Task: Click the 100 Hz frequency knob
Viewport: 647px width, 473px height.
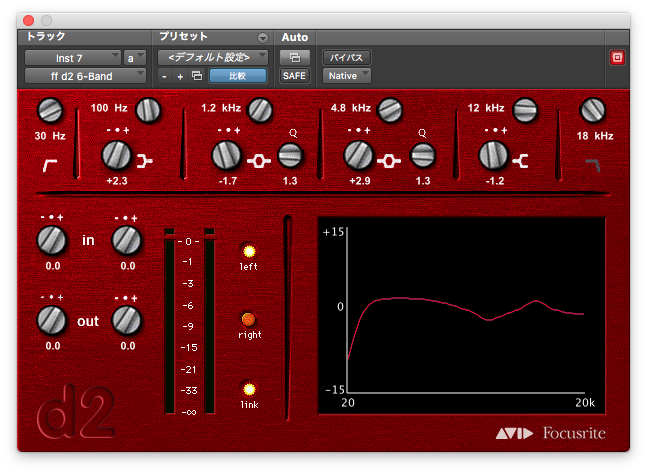Action: point(148,110)
